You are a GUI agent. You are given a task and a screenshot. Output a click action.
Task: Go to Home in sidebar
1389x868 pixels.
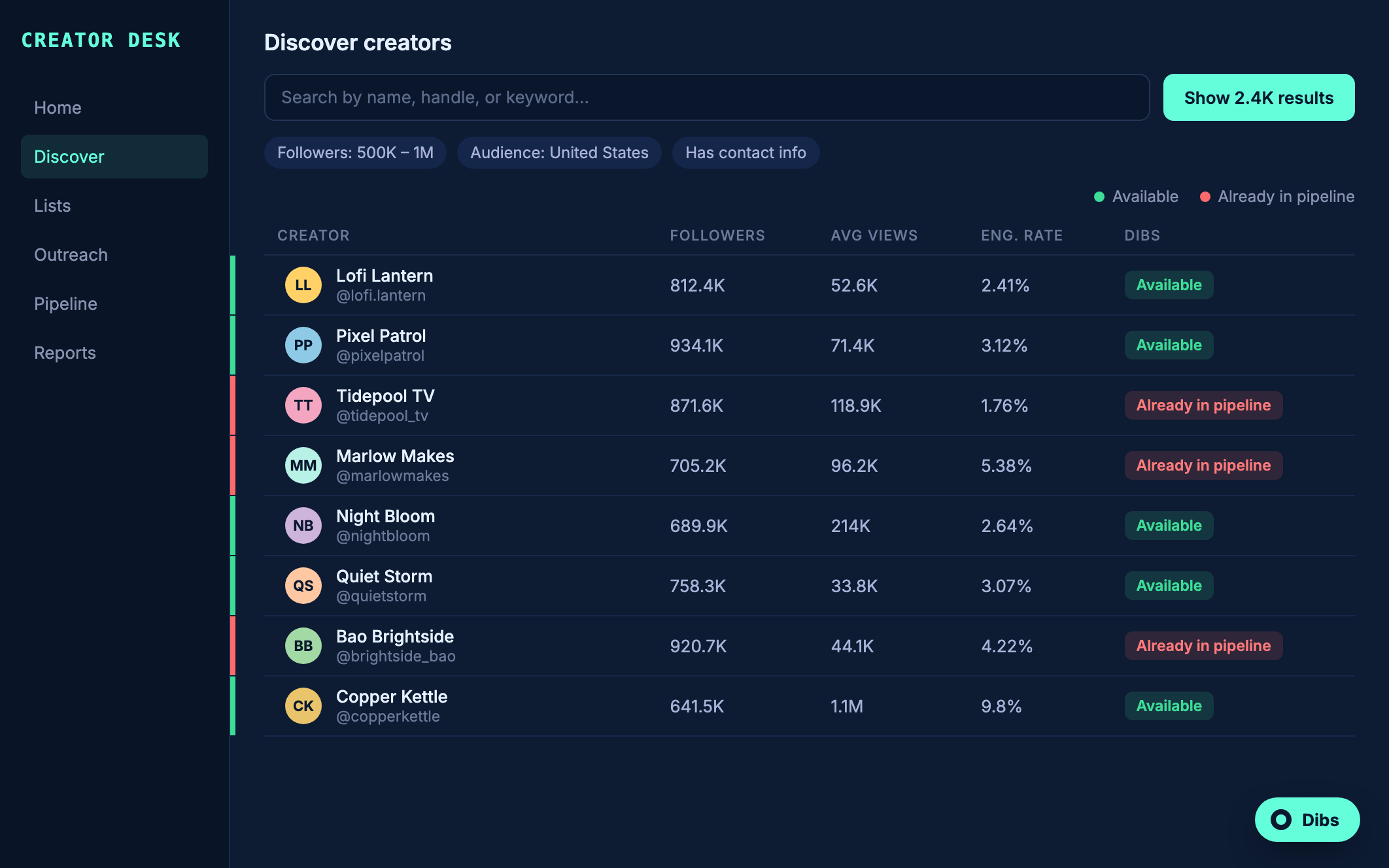pyautogui.click(x=114, y=108)
